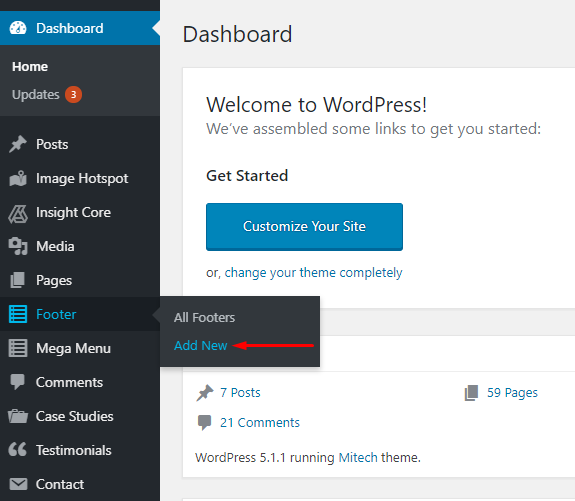Open the Testimonials menu label
Viewport: 575px width, 501px height.
tap(74, 450)
